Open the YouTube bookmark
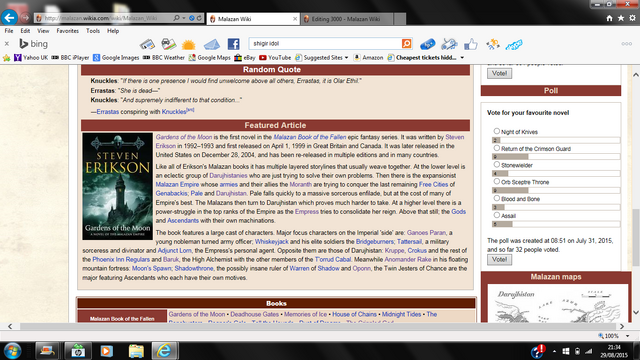640x360 pixels. click(x=275, y=58)
